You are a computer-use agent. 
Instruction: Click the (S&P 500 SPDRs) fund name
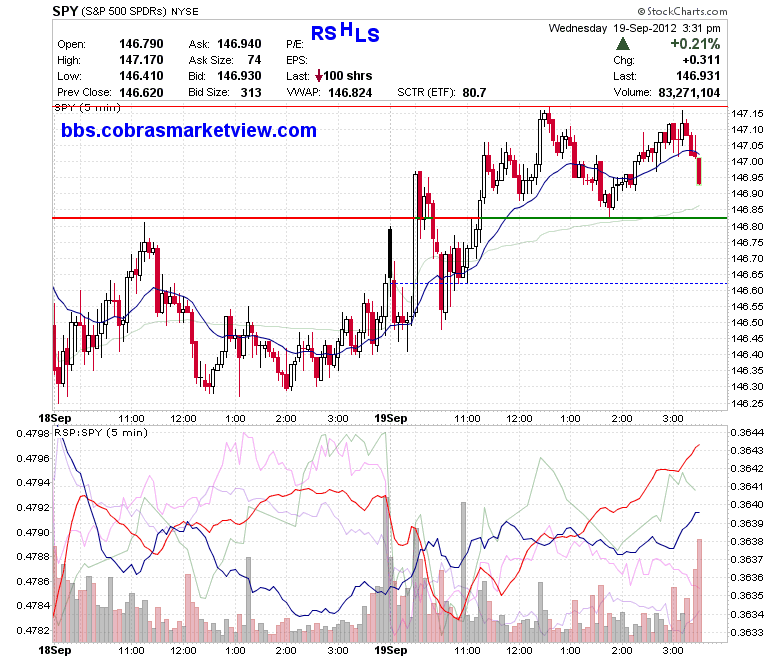tap(124, 11)
